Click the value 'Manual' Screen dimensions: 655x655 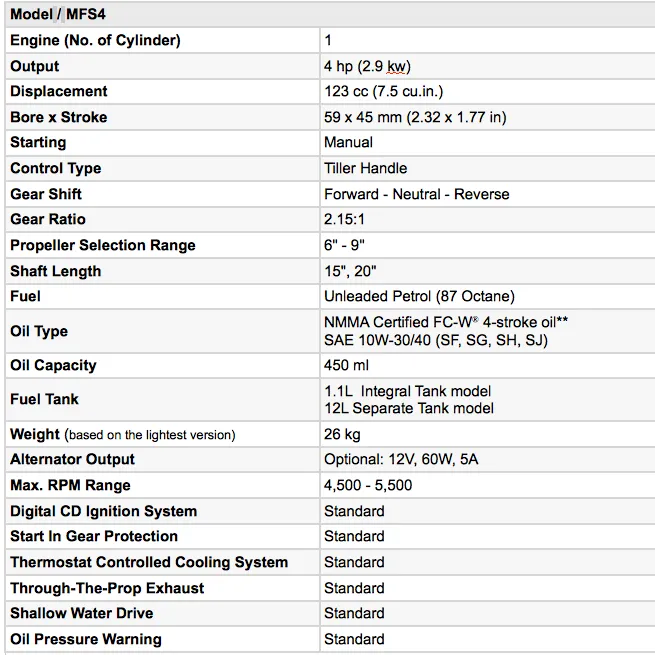(x=348, y=142)
